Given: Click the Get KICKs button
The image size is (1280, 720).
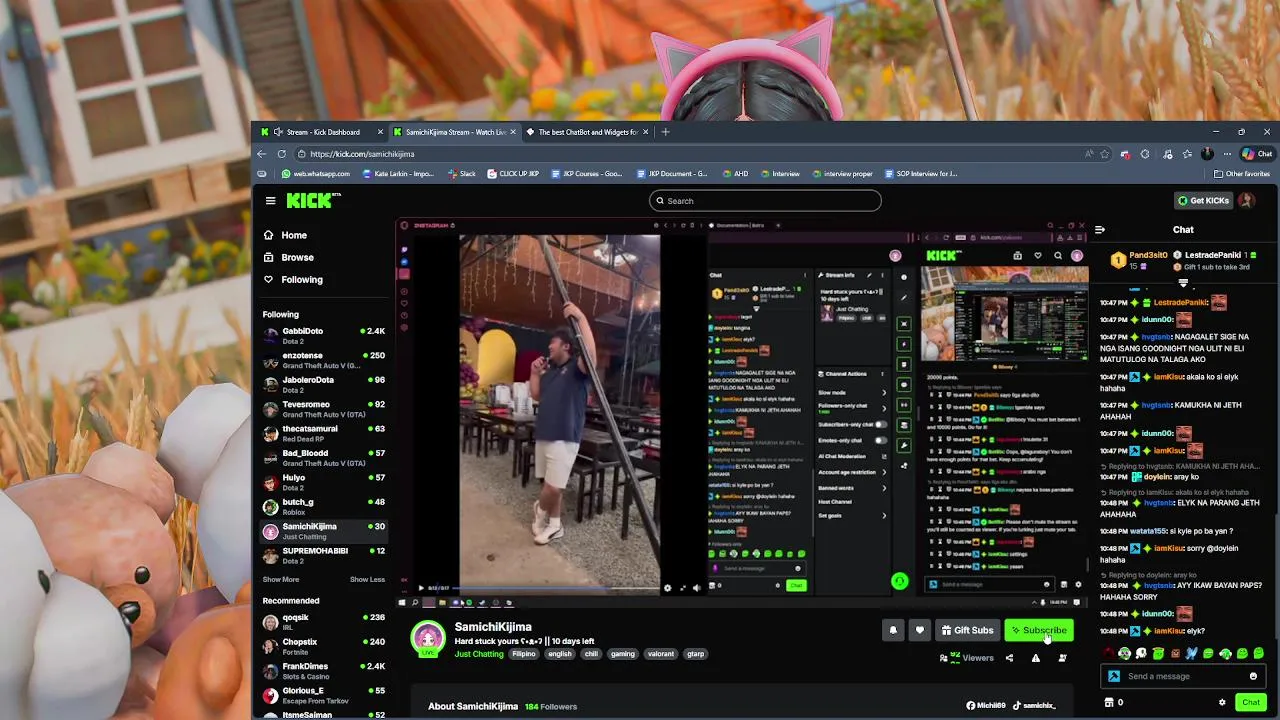Looking at the screenshot, I should click(x=1203, y=201).
